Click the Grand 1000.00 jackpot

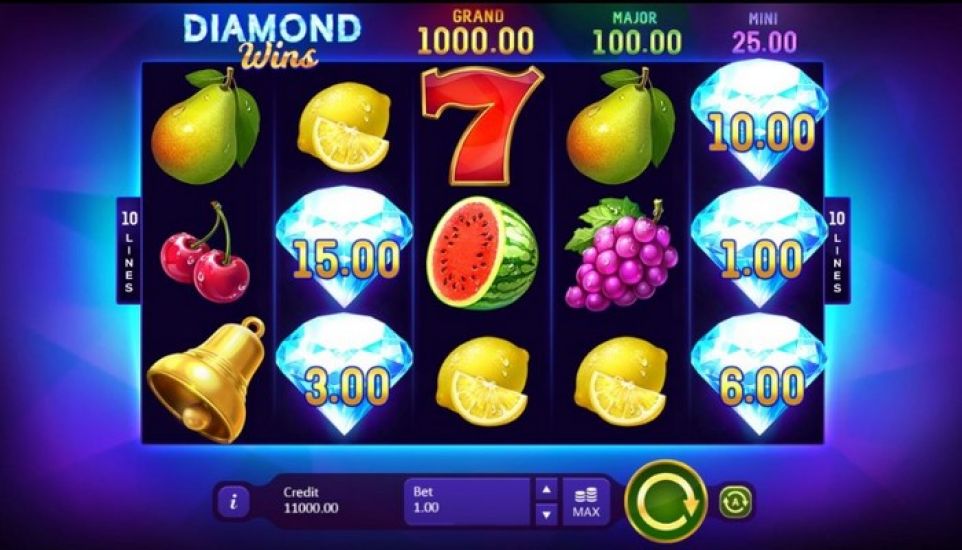coord(476,33)
